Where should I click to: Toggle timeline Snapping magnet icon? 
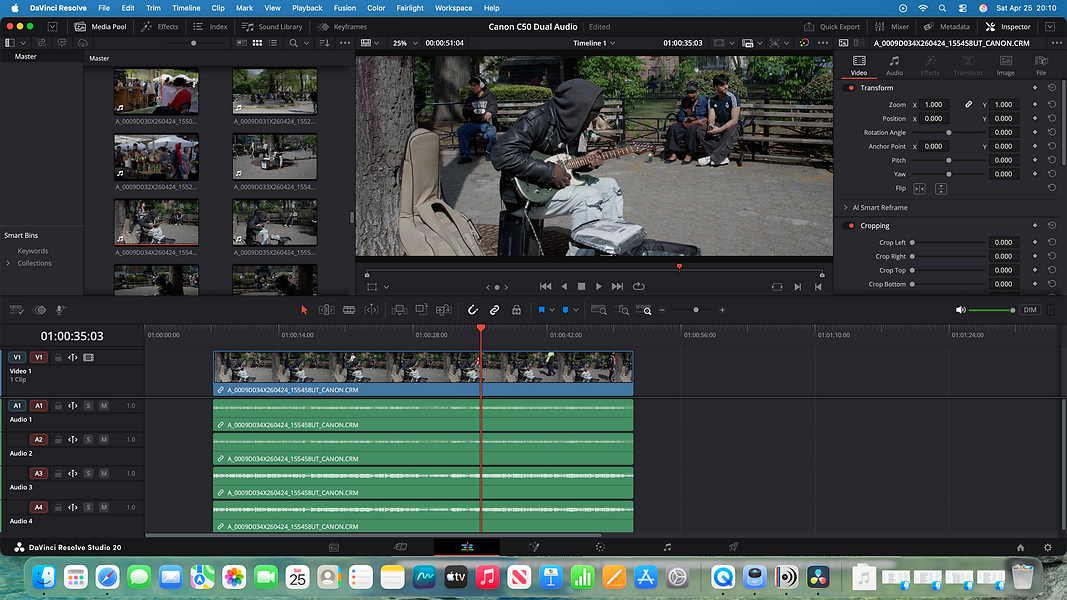(x=472, y=310)
